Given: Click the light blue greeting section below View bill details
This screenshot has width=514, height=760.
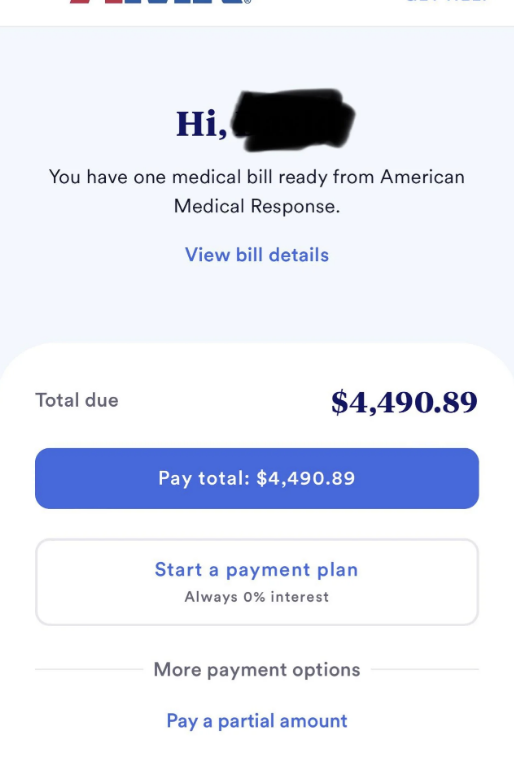Looking at the screenshot, I should pyautogui.click(x=257, y=303).
